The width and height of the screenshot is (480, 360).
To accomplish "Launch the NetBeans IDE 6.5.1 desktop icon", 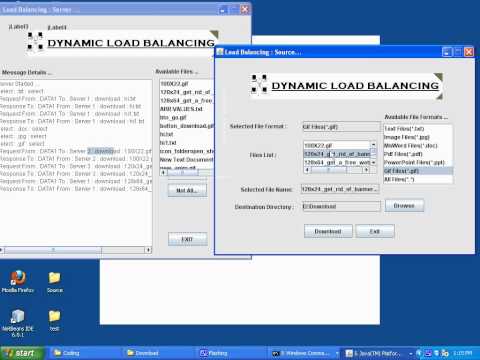I will pyautogui.click(x=18, y=323).
